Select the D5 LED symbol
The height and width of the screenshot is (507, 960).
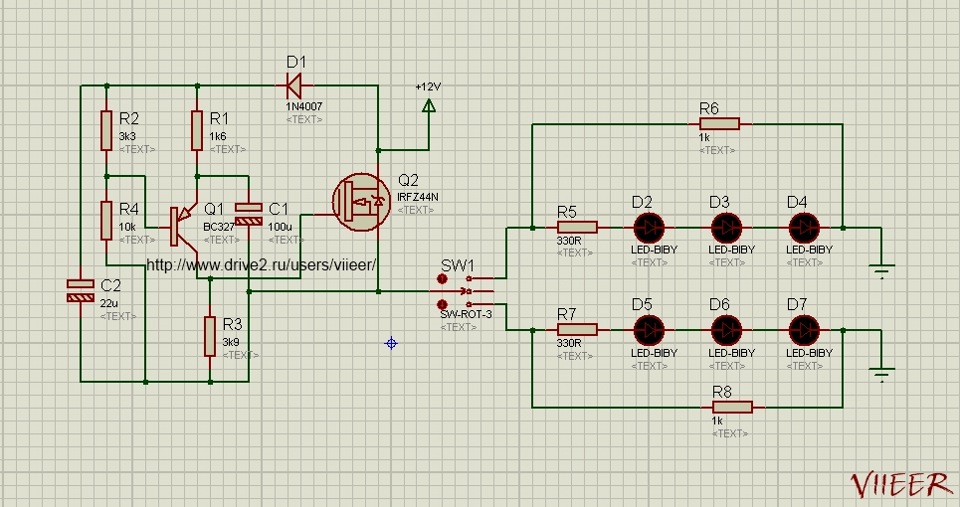[649, 329]
